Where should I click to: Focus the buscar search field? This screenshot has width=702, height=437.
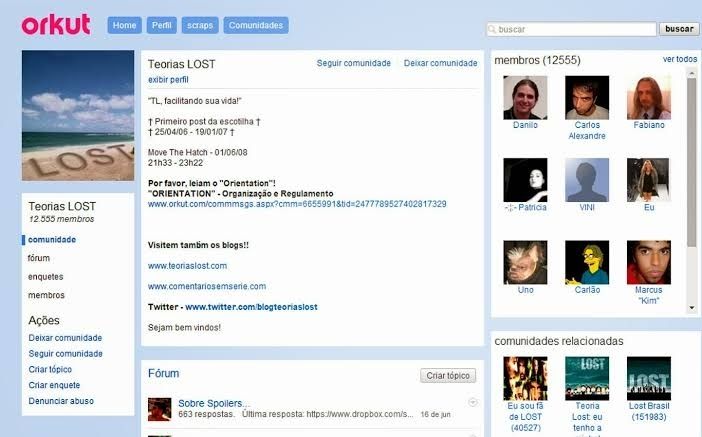(x=572, y=29)
